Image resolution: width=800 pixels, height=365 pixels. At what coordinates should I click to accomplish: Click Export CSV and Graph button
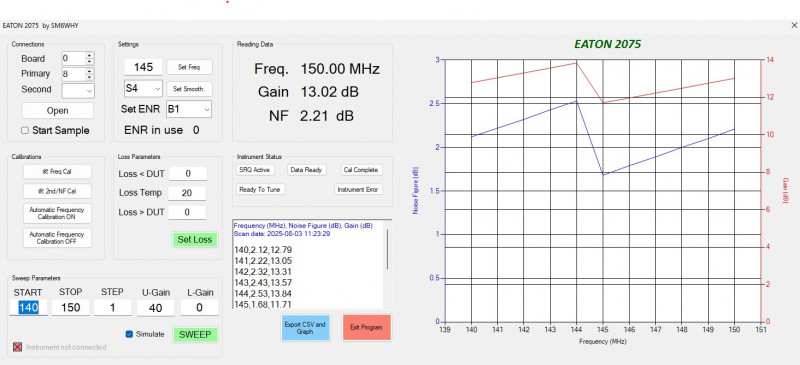pyautogui.click(x=305, y=327)
